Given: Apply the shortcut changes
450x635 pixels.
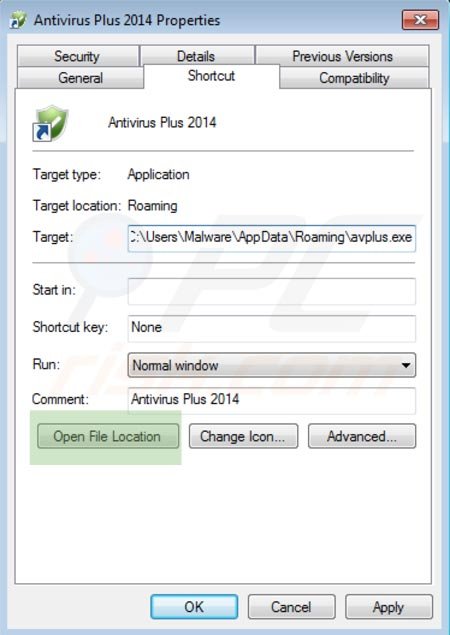Looking at the screenshot, I should [388, 607].
